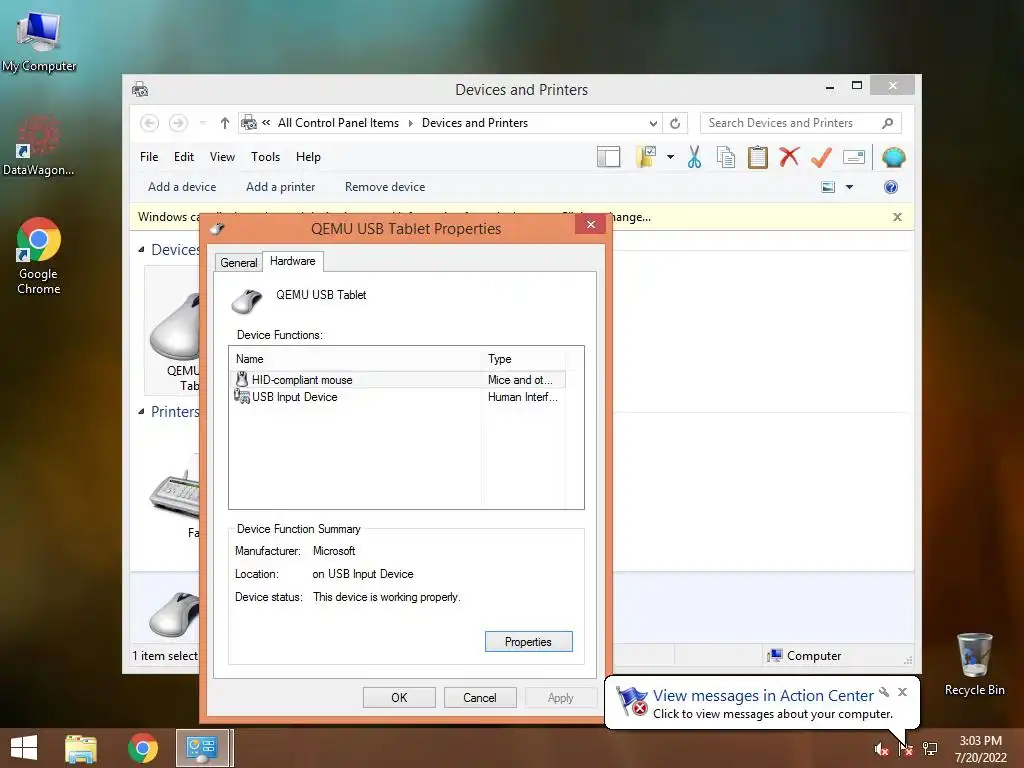The width and height of the screenshot is (1024, 768).
Task: Click the blue Help question mark icon
Action: click(891, 187)
